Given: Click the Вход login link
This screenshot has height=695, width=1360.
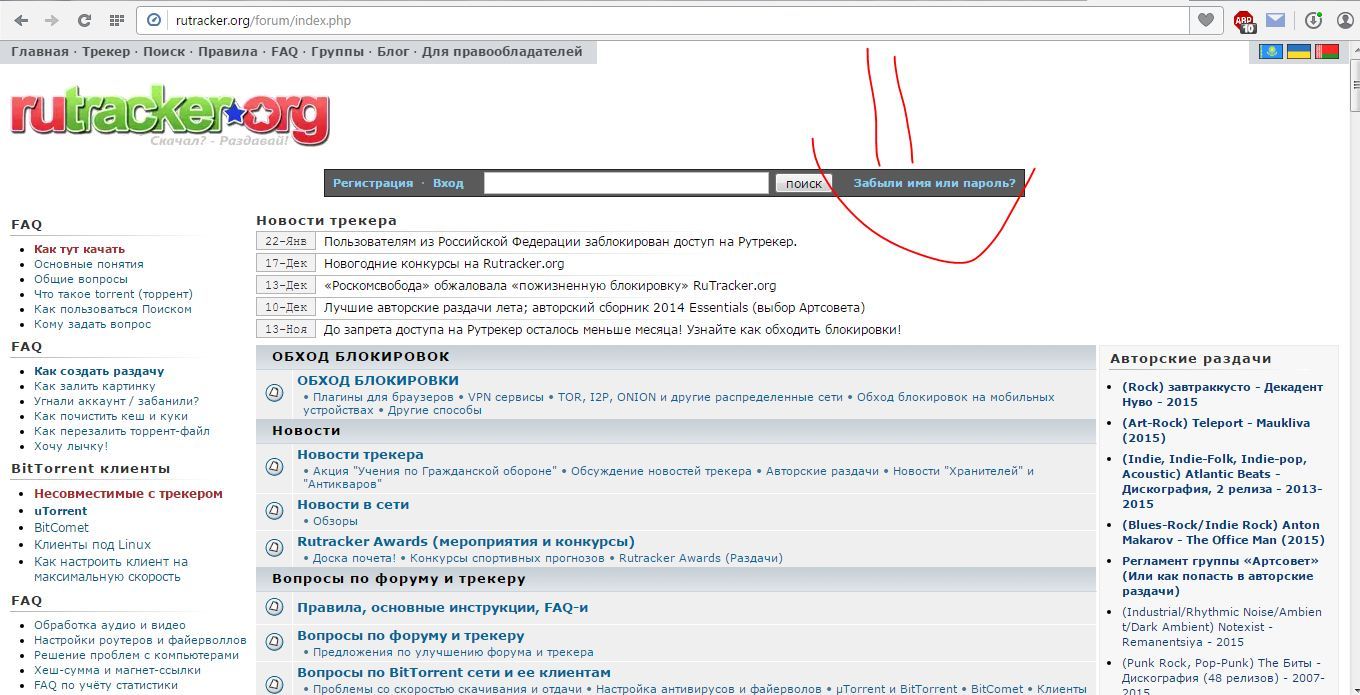Looking at the screenshot, I should [448, 183].
